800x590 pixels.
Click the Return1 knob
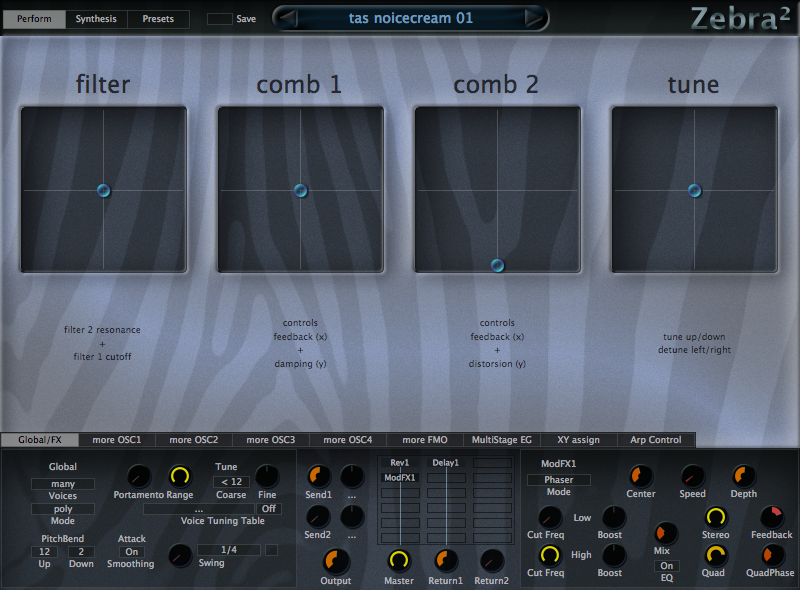[446, 561]
